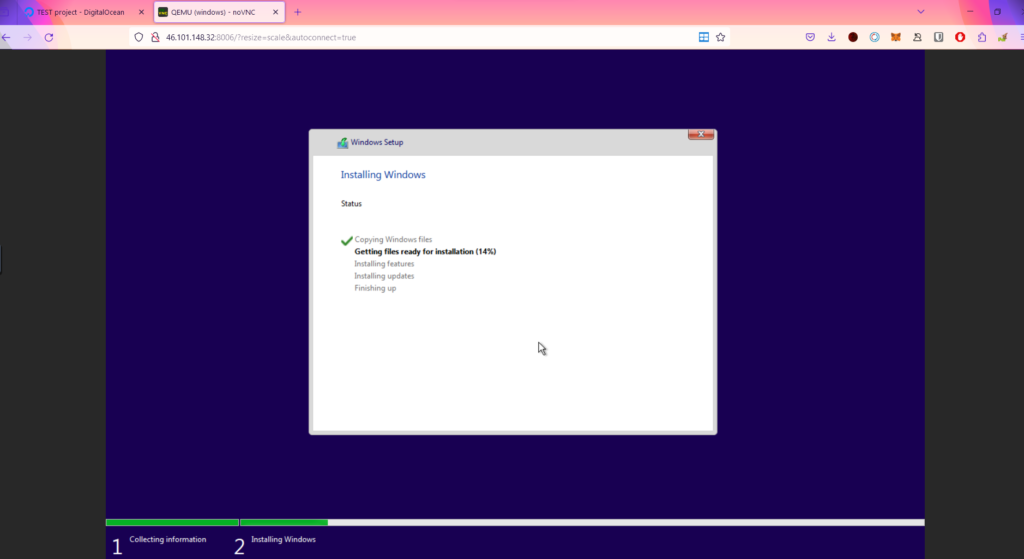1024x559 pixels.
Task: Open the Extensions puzzle menu
Action: click(x=982, y=37)
